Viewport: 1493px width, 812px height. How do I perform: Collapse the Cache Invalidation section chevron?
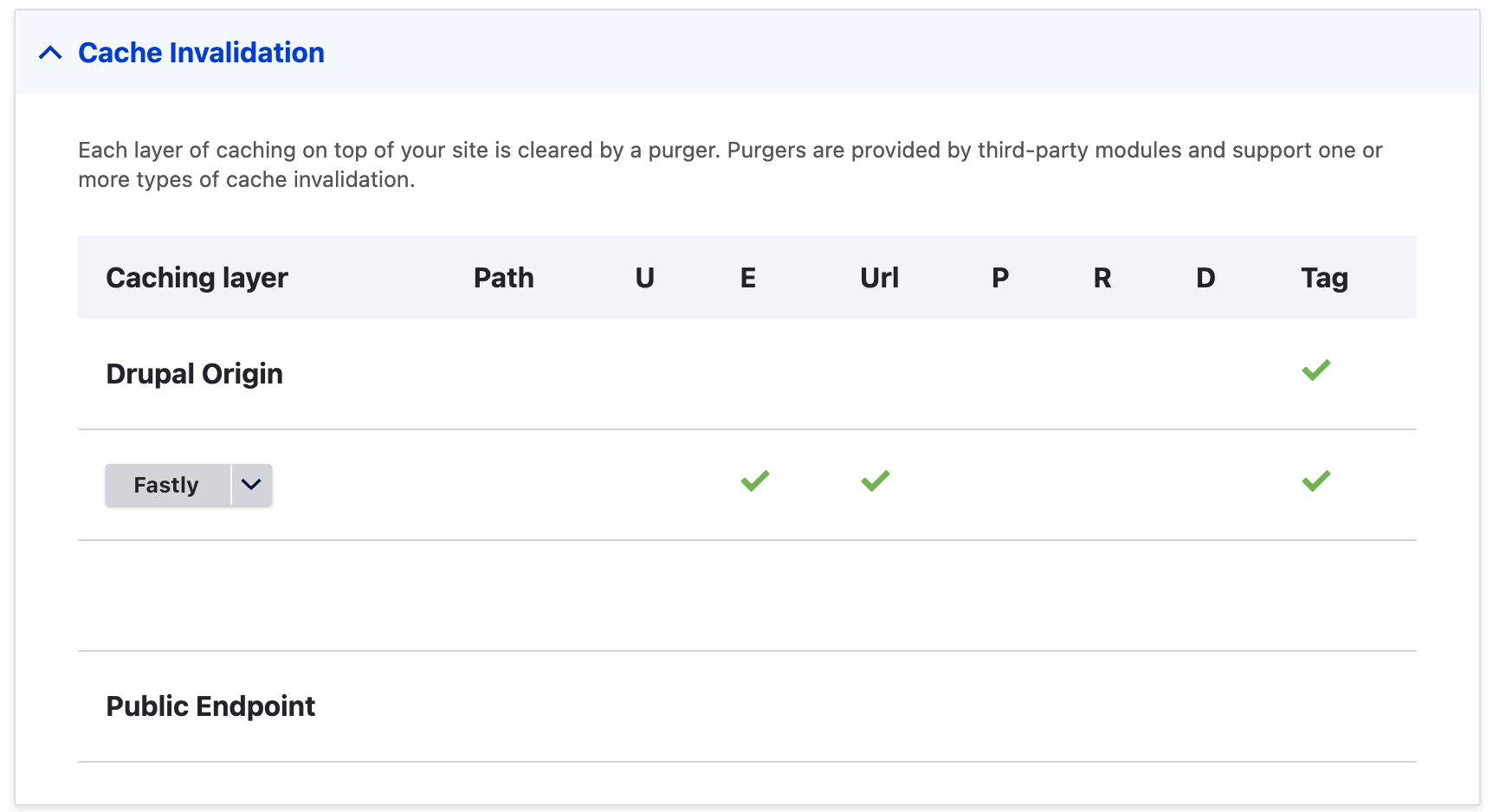pos(50,54)
